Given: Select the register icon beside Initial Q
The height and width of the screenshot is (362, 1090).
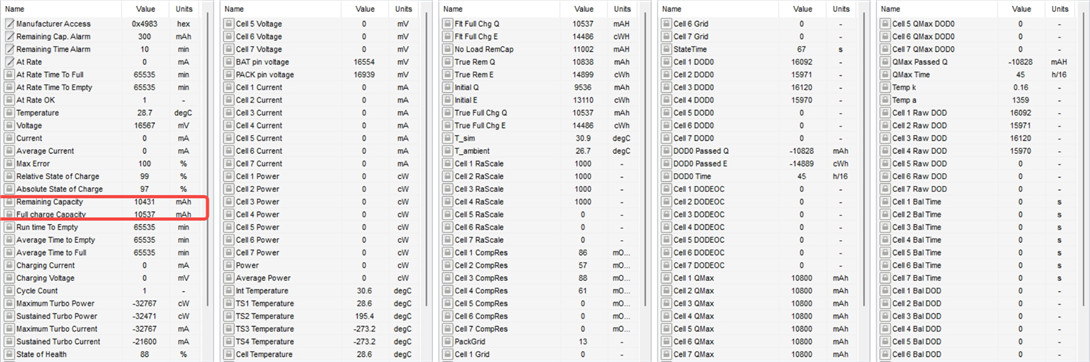Looking at the screenshot, I should (x=447, y=88).
